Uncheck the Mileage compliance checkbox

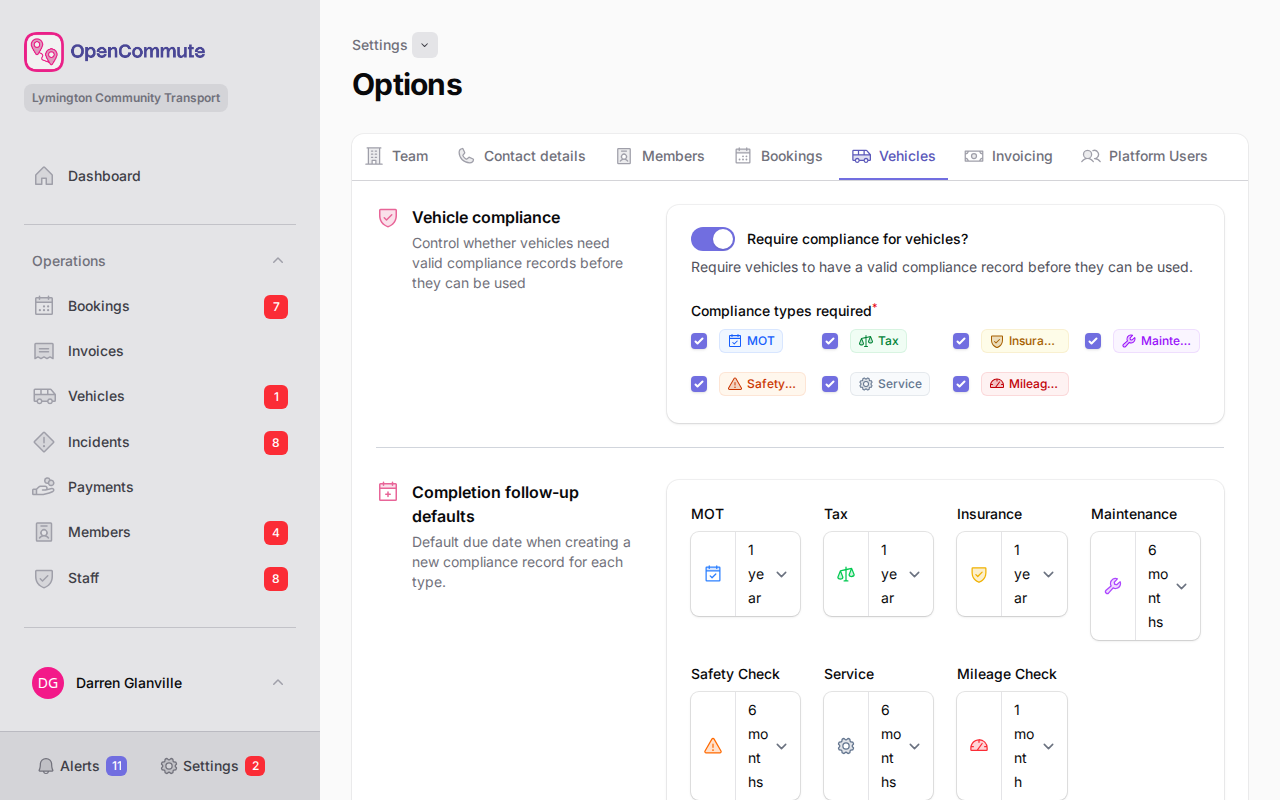coord(961,384)
